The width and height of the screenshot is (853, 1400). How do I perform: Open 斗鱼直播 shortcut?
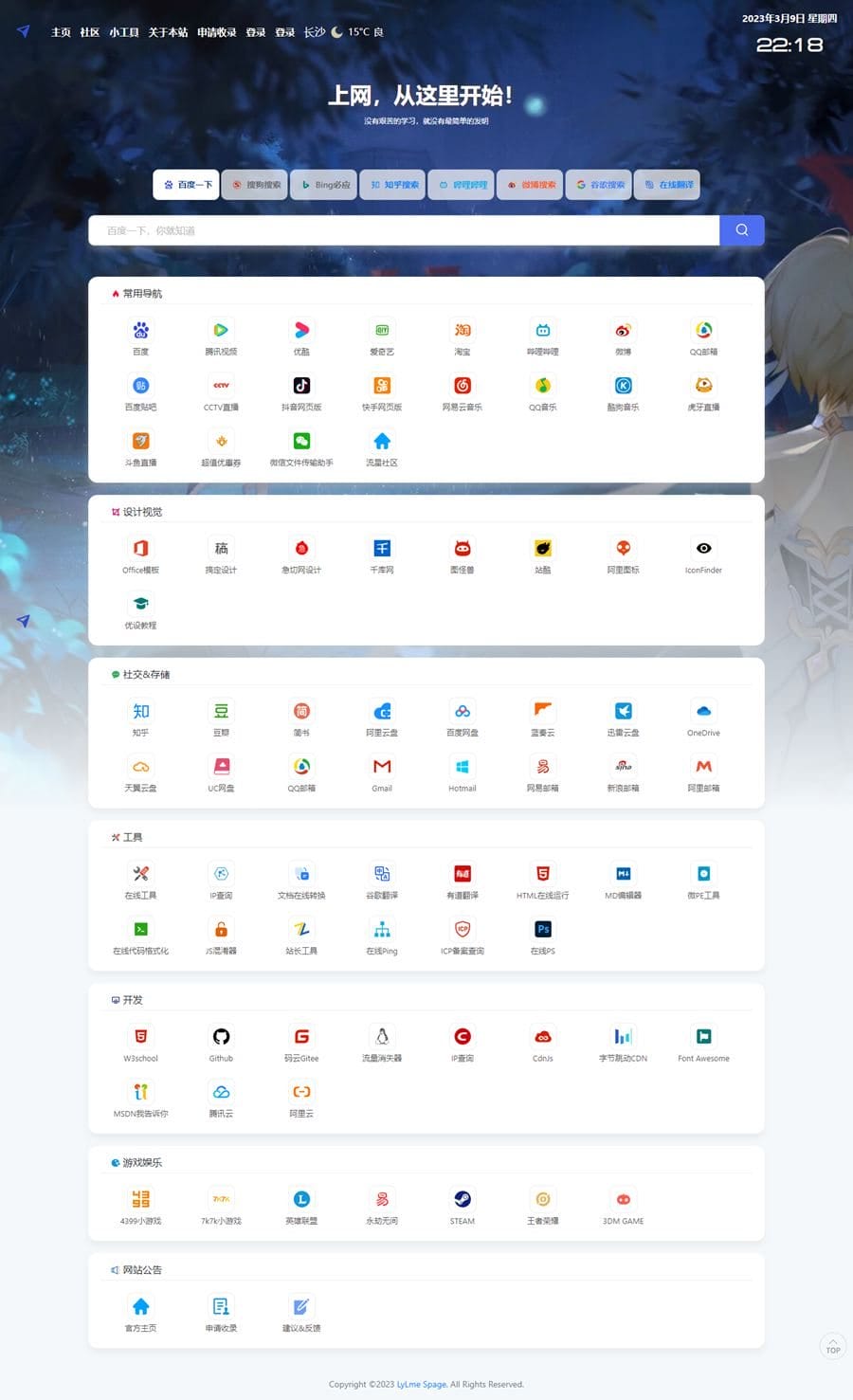pyautogui.click(x=140, y=445)
